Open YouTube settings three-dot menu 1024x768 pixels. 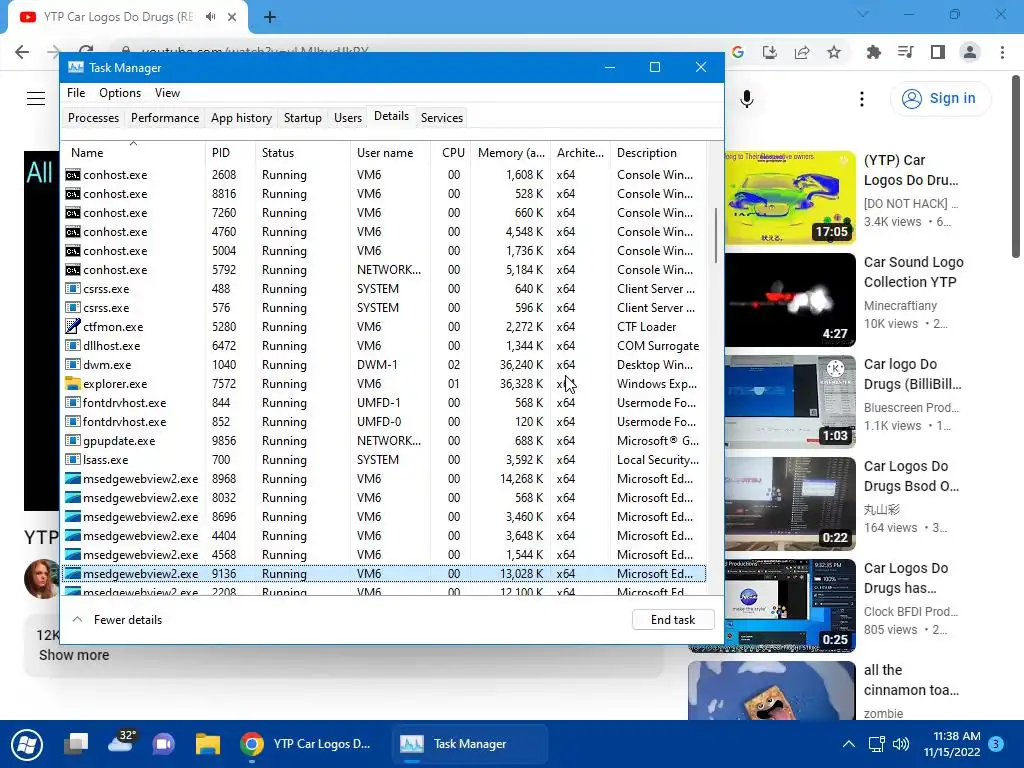coord(862,99)
